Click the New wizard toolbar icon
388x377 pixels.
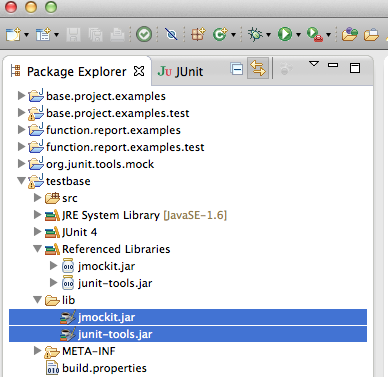[x=13, y=34]
